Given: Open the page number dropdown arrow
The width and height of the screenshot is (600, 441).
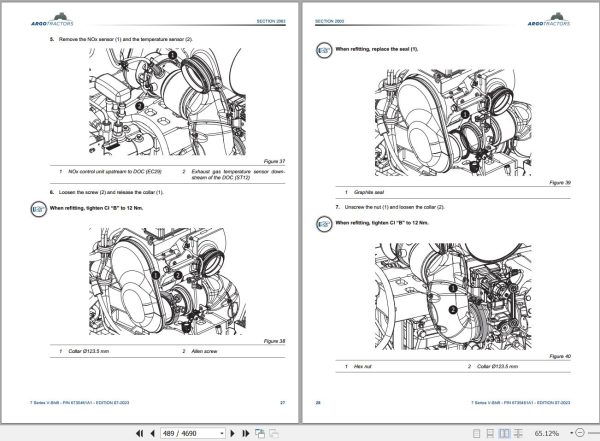Looking at the screenshot, I should [222, 433].
